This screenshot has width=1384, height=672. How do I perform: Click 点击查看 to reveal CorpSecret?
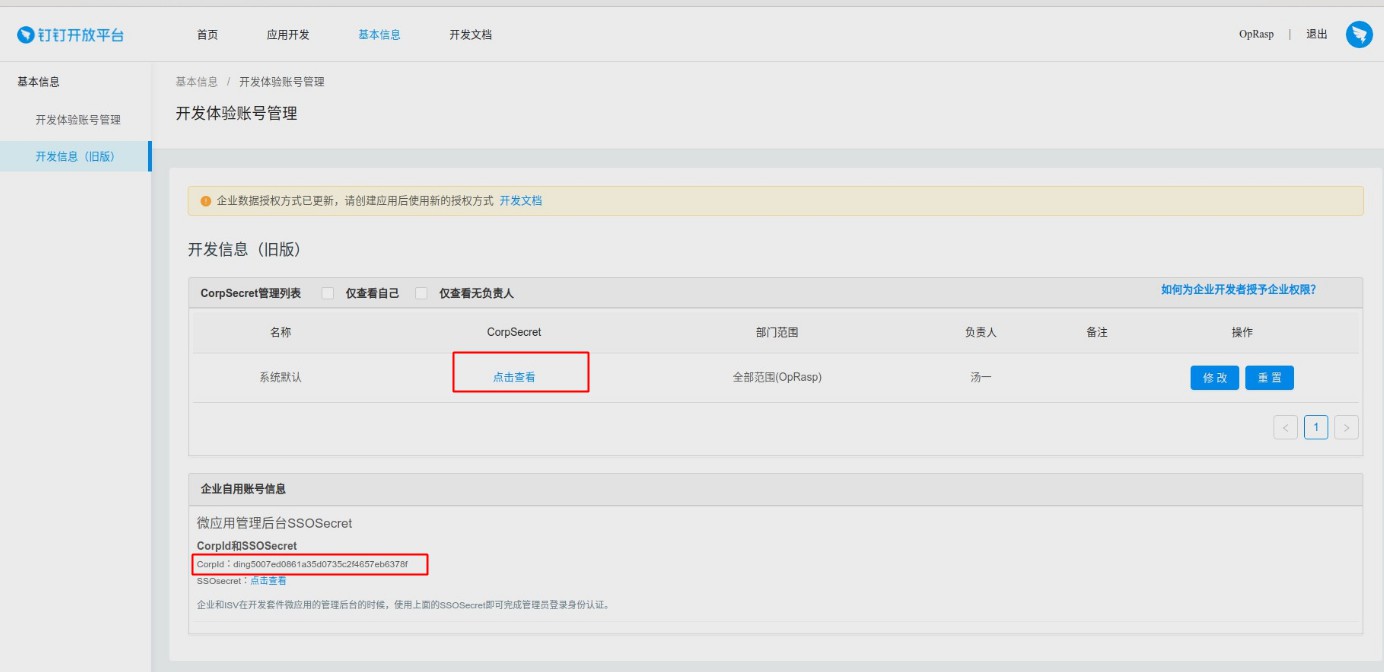click(514, 378)
